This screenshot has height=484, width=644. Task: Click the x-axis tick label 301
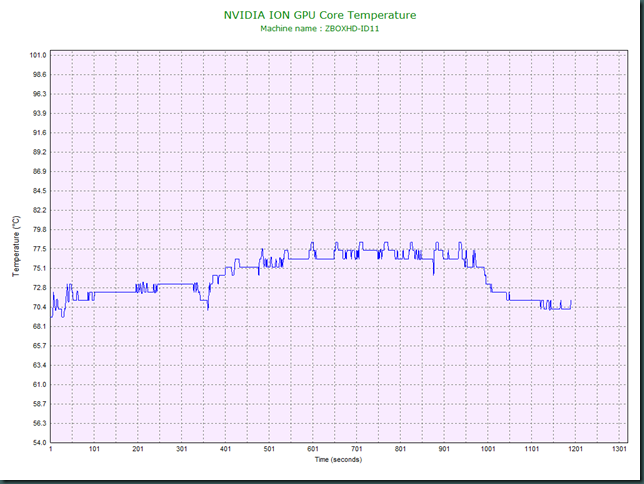[182, 449]
